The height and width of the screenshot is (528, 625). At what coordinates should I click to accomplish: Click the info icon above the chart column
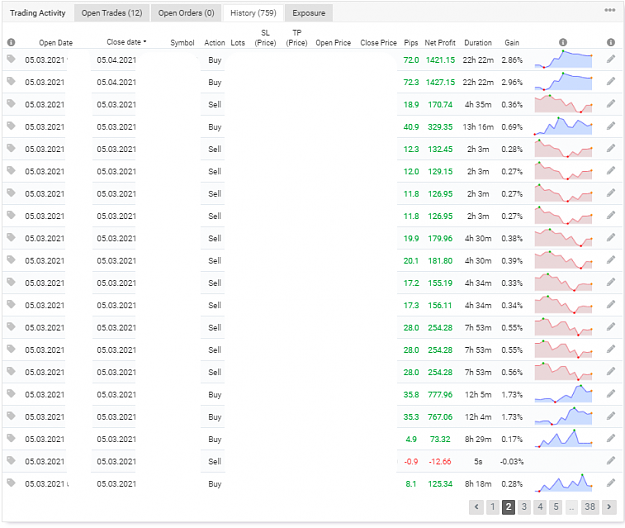[x=563, y=42]
